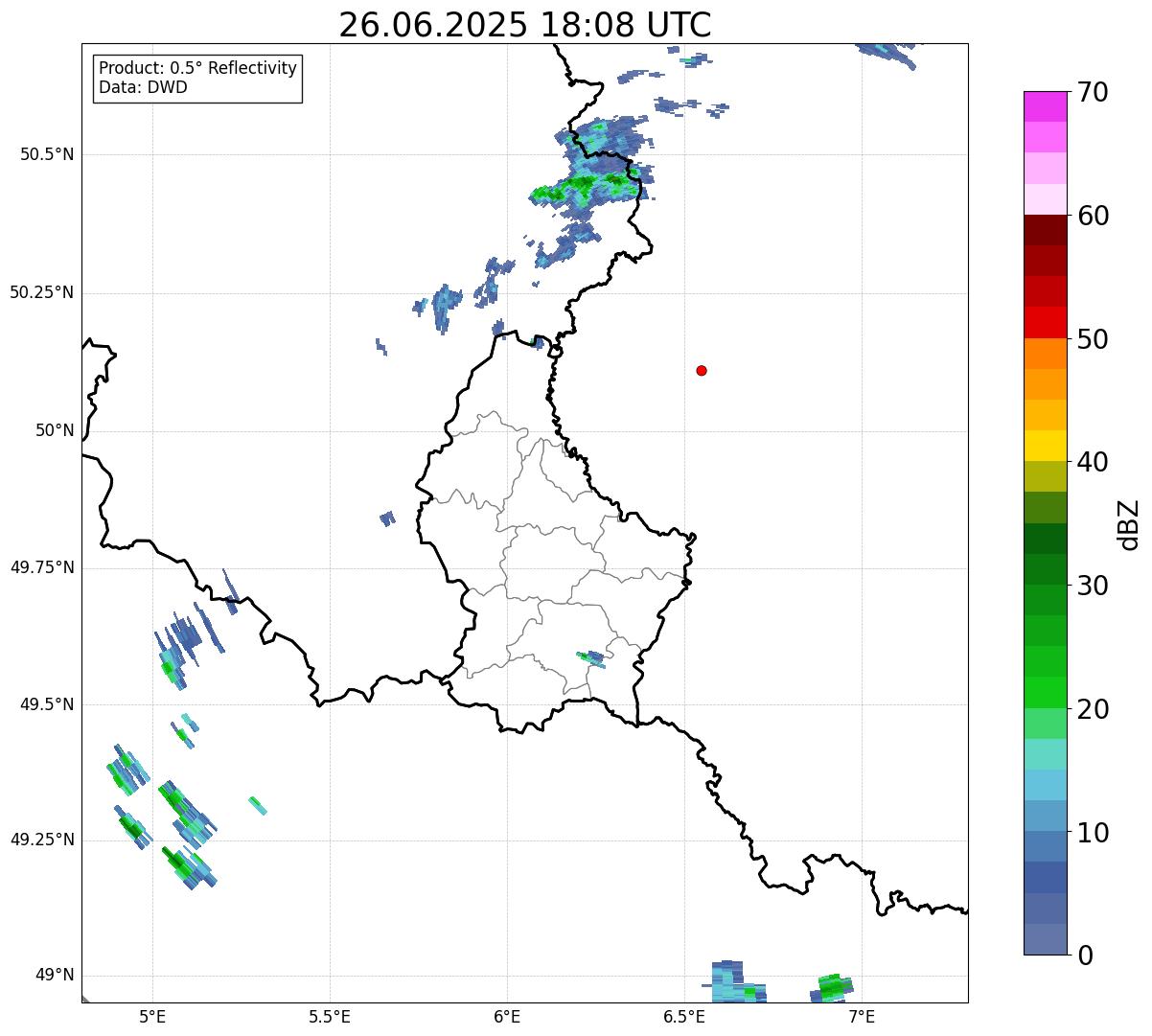
Task: Click the 49.75°N latitude label
Action: tap(41, 567)
